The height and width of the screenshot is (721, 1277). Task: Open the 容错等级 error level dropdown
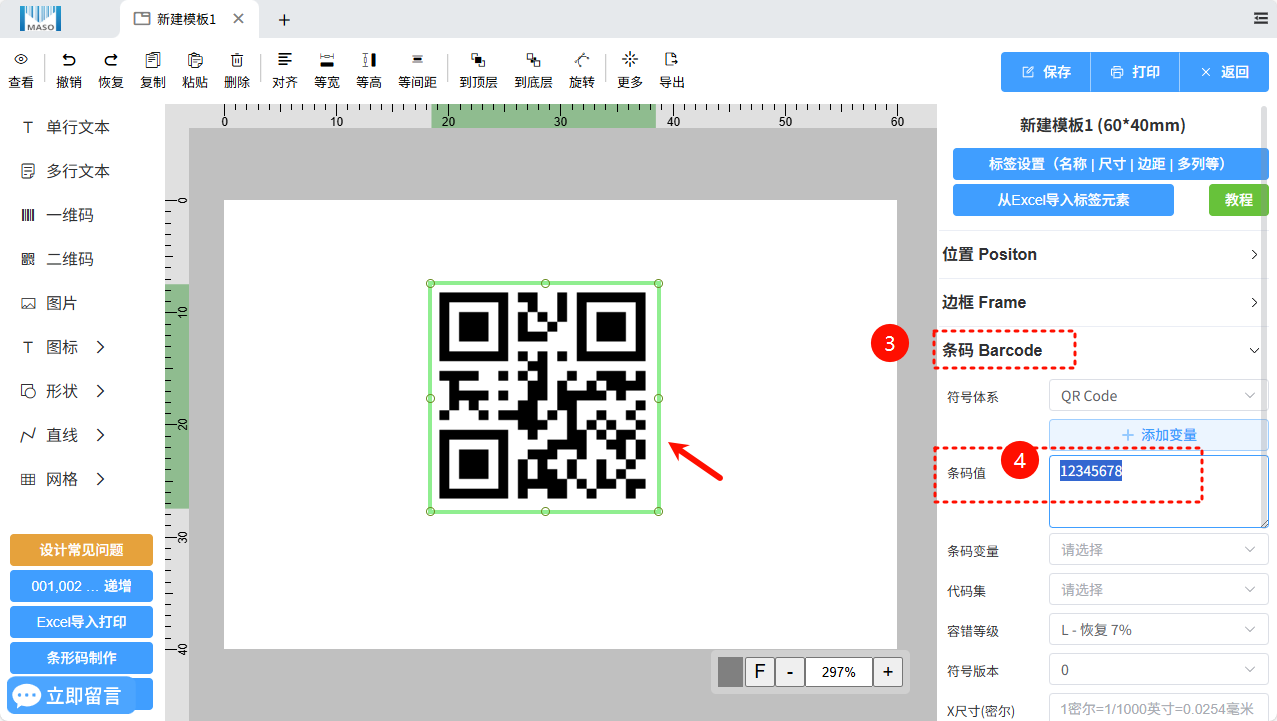[x=1158, y=630]
